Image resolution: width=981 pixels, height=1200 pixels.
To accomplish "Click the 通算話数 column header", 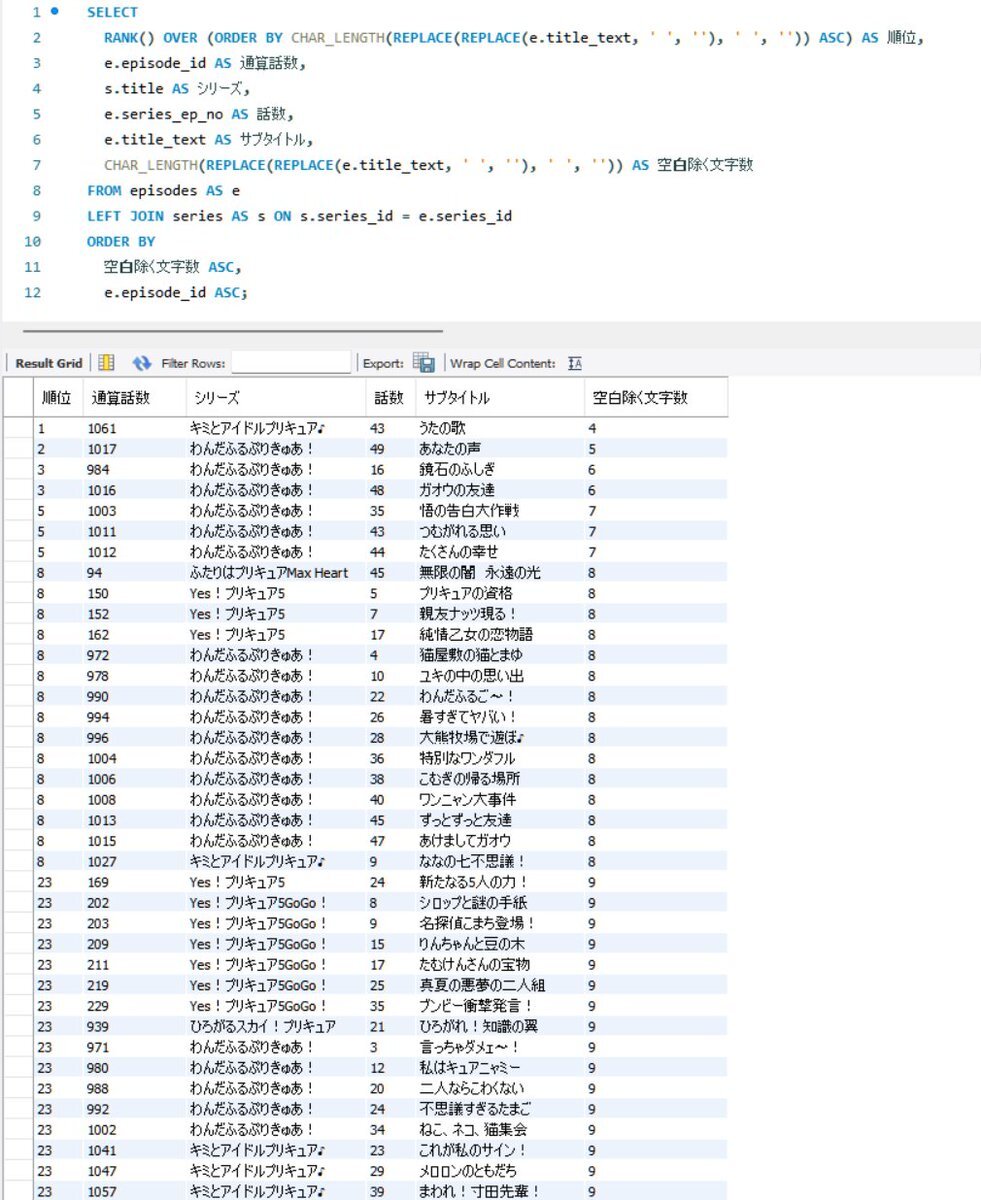I will tap(120, 397).
